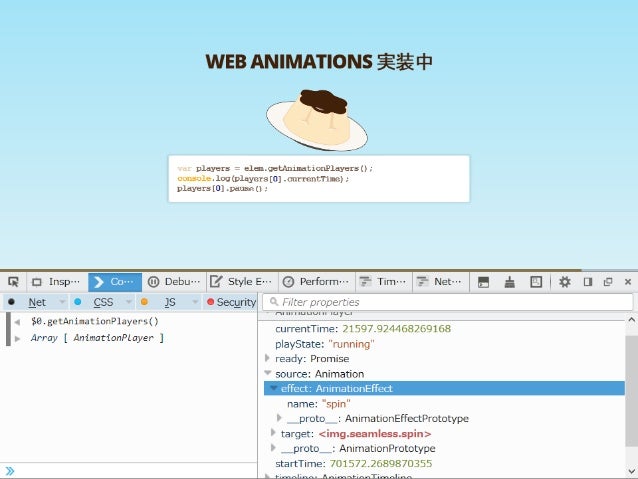Image resolution: width=638 pixels, height=479 pixels.
Task: Dock toolbox to side of window
Action: pyautogui.click(x=588, y=282)
